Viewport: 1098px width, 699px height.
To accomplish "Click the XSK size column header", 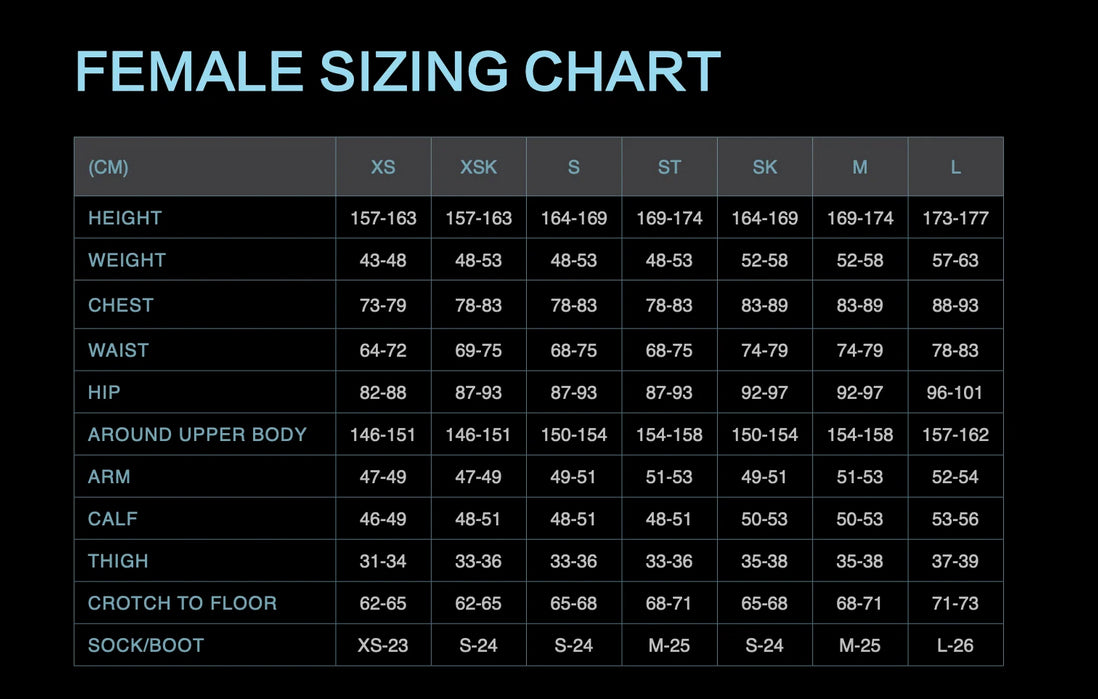I will point(478,167).
